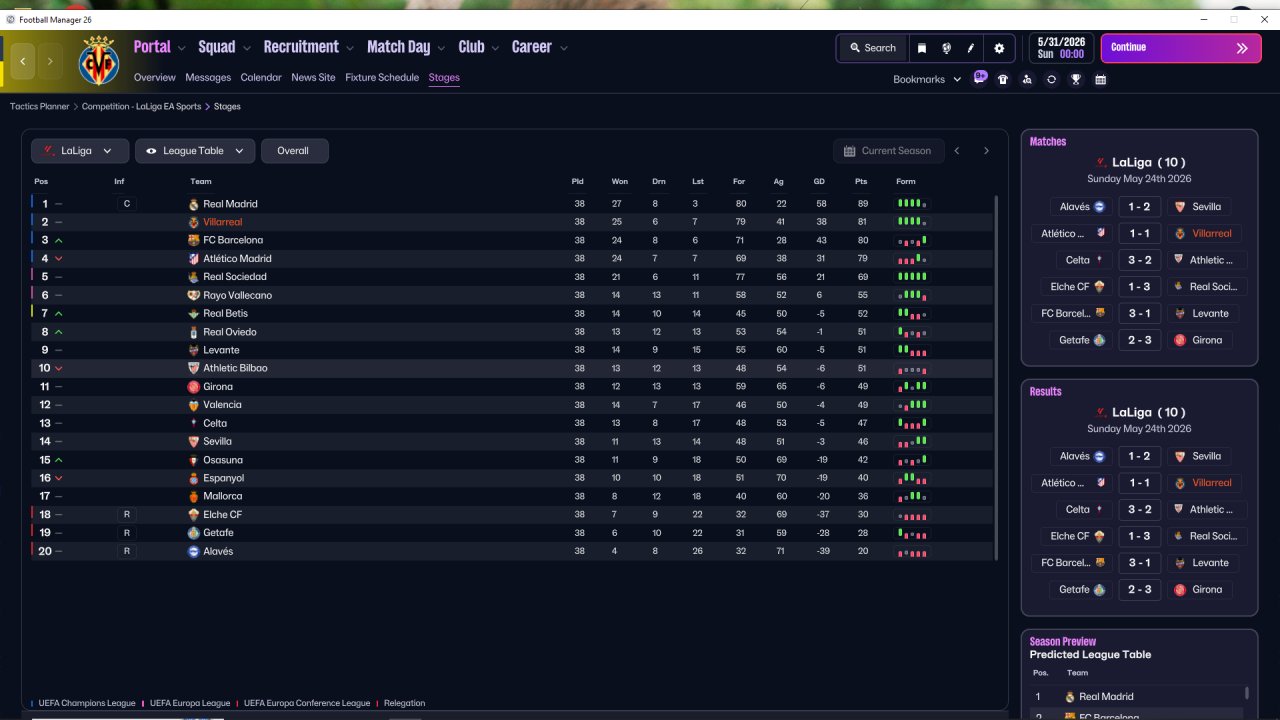
Task: Go to the next season with the right arrow
Action: pos(986,151)
